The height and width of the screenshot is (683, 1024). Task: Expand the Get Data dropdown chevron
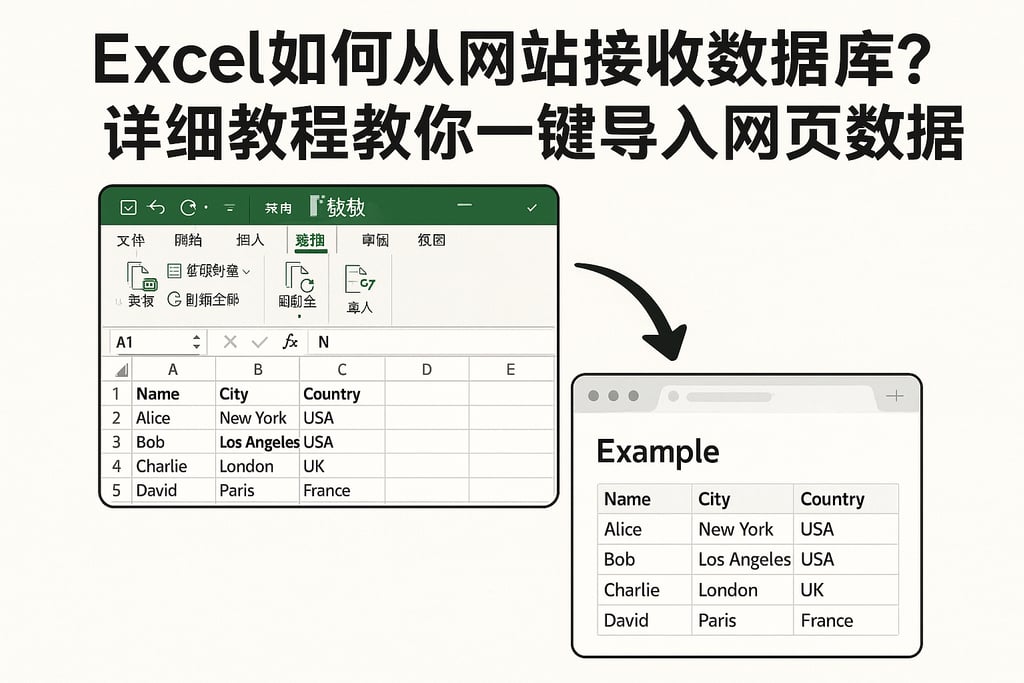pyautogui.click(x=246, y=270)
